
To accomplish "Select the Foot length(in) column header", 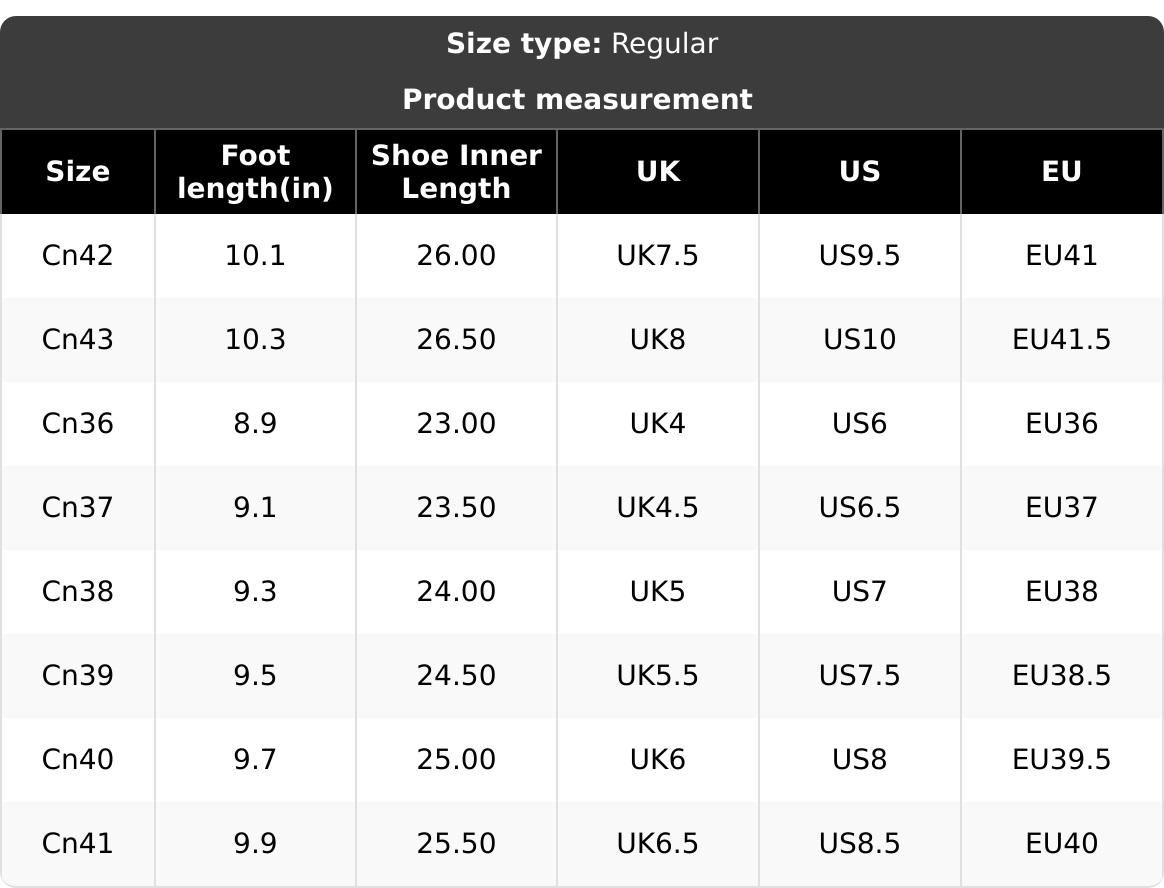I will pos(255,172).
